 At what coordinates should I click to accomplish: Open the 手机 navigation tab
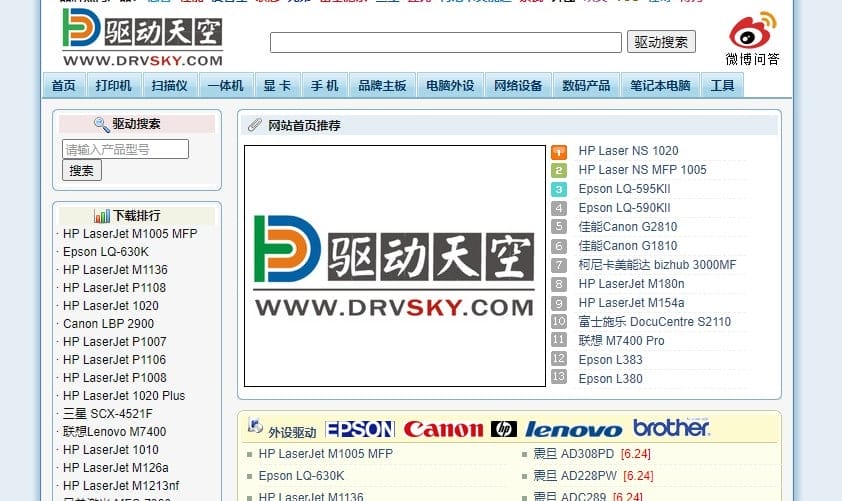[324, 85]
